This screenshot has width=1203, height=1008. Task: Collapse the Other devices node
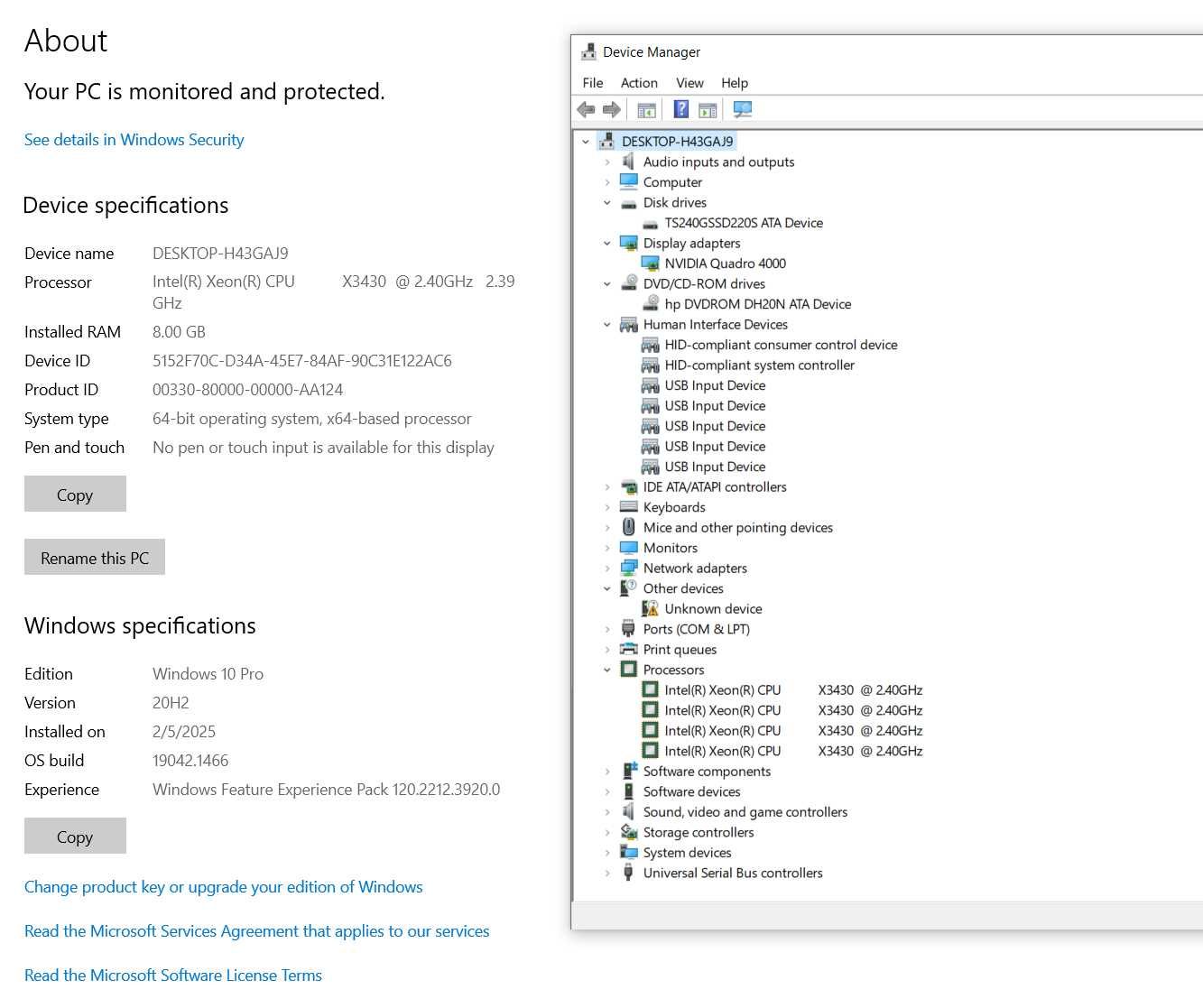coord(607,588)
